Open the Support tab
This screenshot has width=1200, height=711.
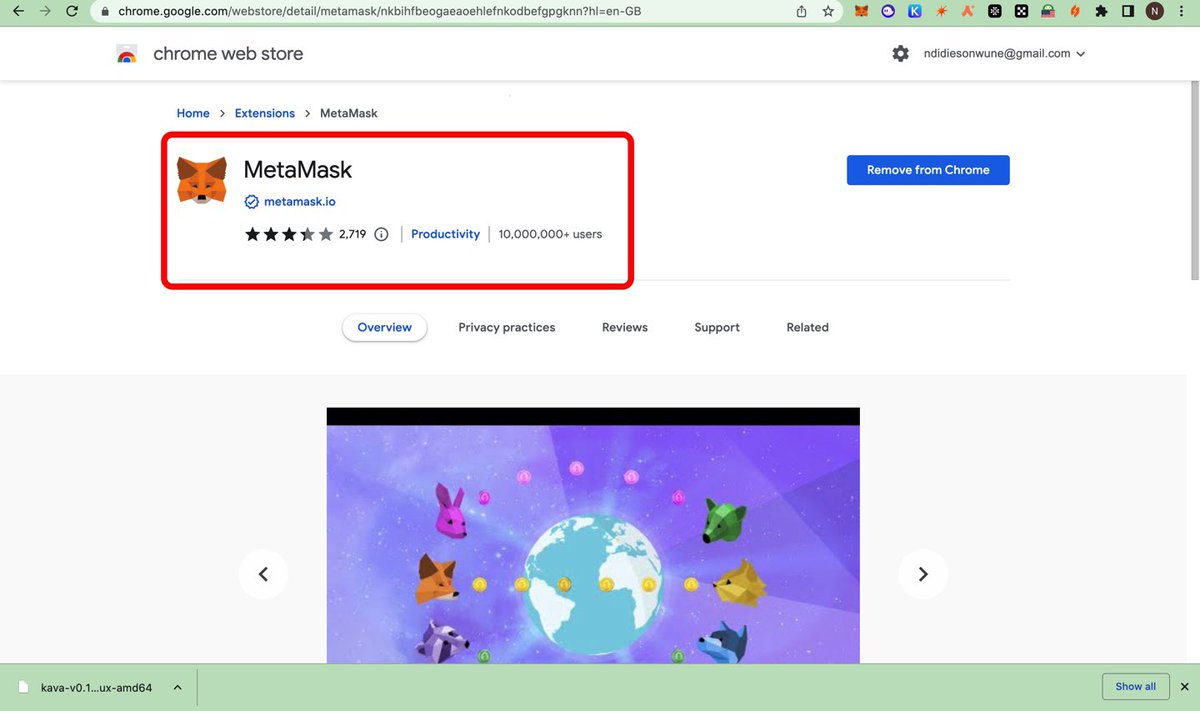[x=717, y=327]
